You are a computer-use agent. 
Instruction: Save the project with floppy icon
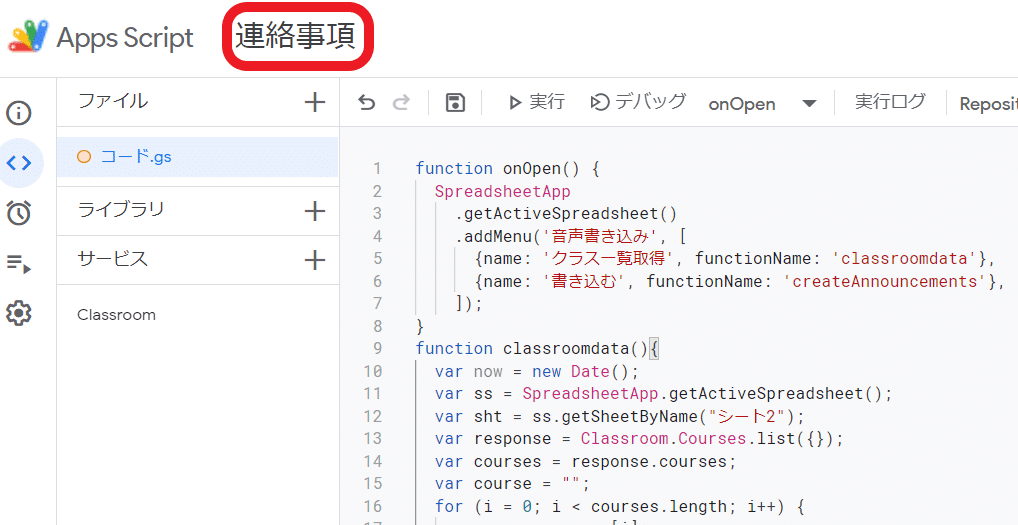click(x=455, y=103)
